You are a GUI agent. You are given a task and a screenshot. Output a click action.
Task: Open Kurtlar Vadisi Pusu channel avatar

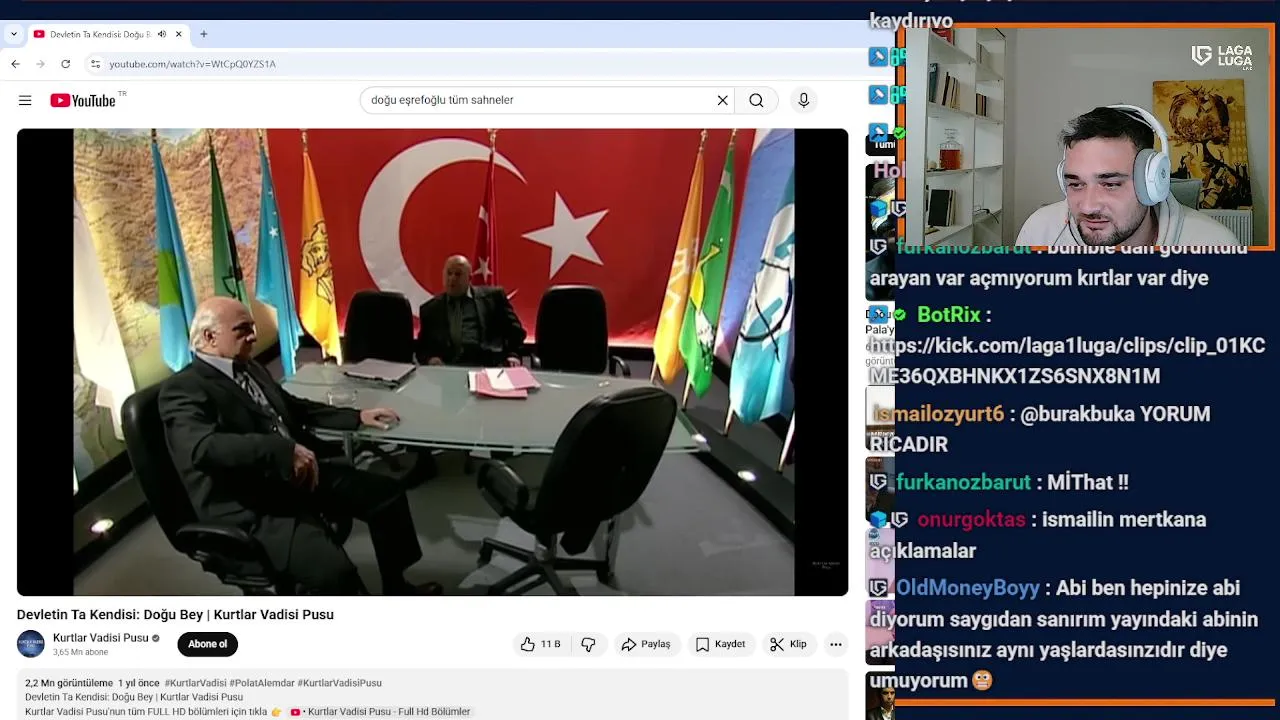coord(31,644)
